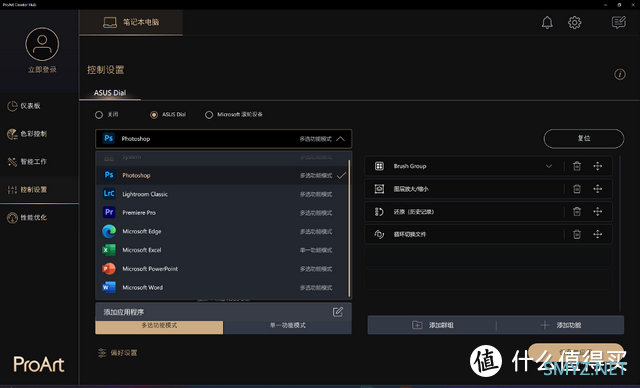640x388 pixels.
Task: Click the Premiere Pro Pr icon
Action: click(x=109, y=212)
